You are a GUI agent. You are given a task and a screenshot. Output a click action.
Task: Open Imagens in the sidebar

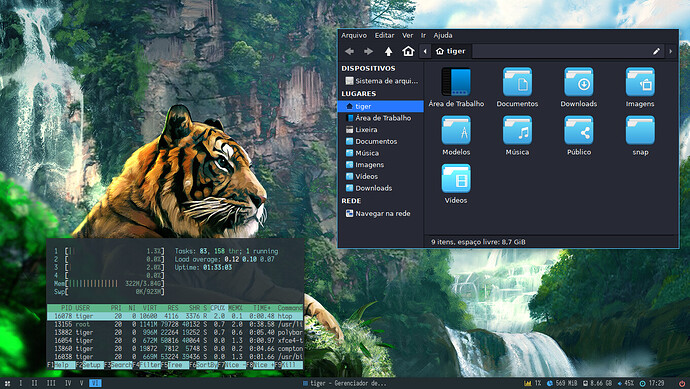coord(381,165)
